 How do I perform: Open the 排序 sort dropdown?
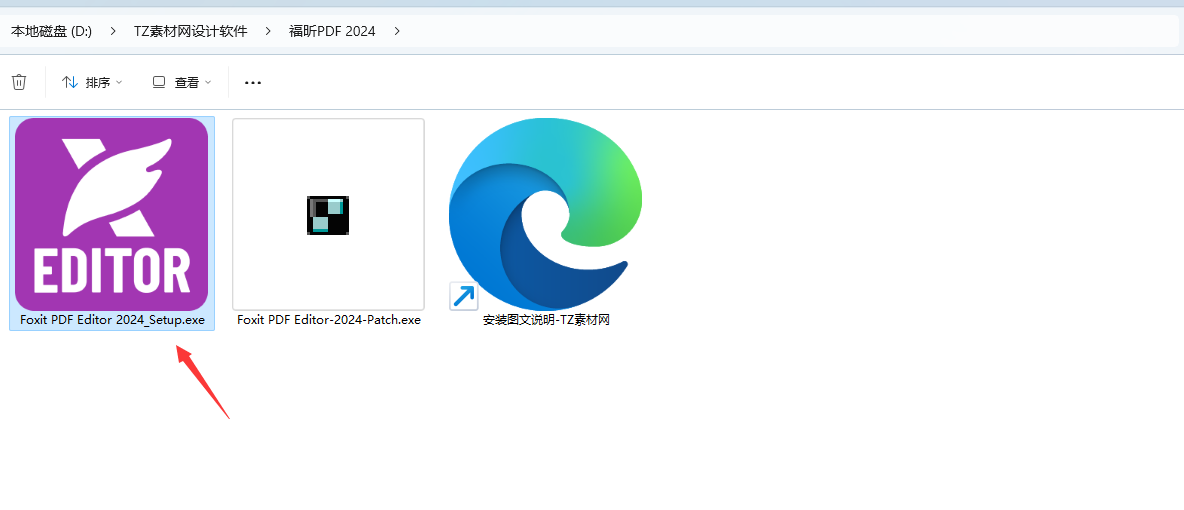(92, 82)
